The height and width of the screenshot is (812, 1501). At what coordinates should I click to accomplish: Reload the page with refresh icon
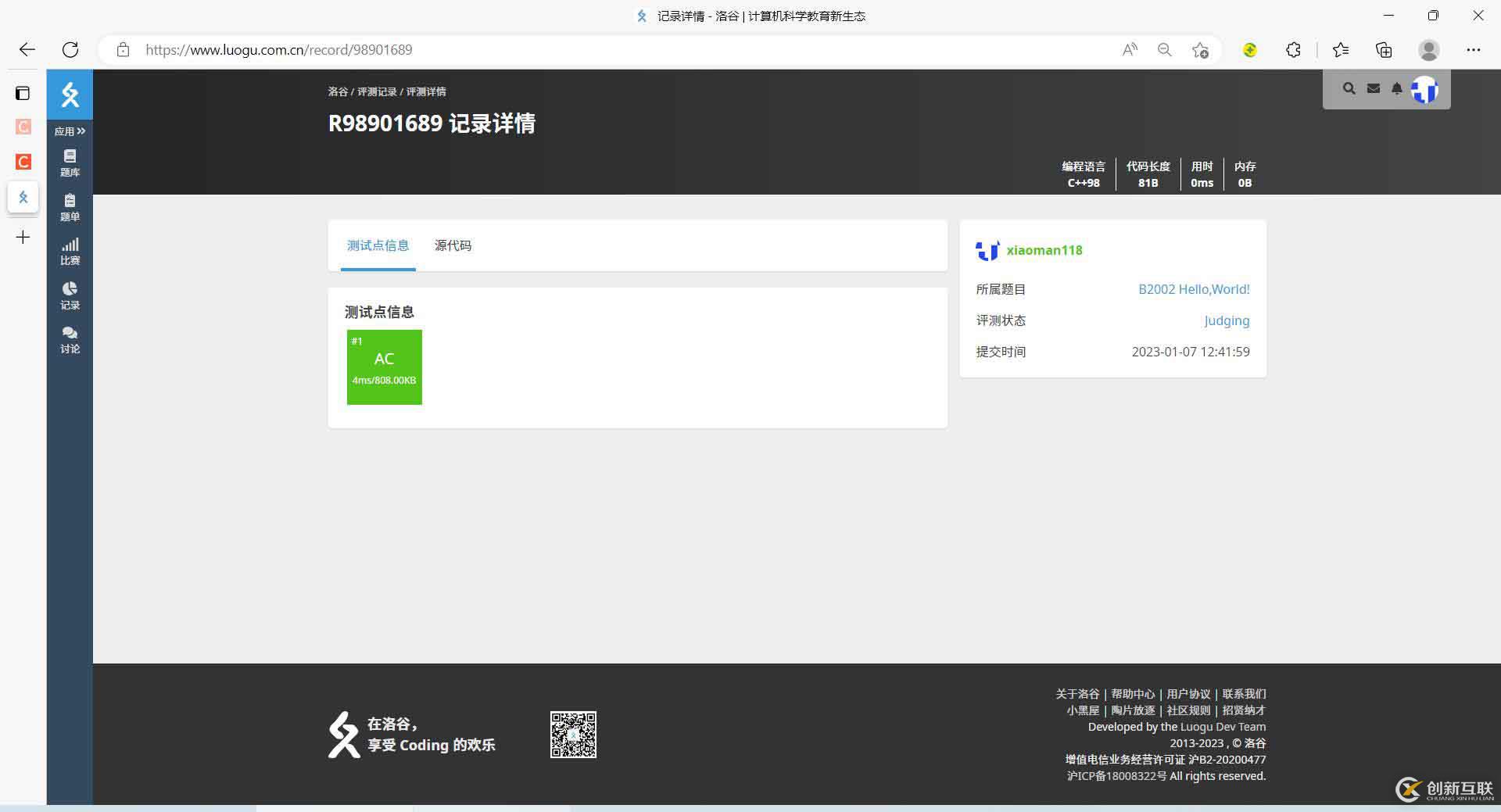pos(70,50)
